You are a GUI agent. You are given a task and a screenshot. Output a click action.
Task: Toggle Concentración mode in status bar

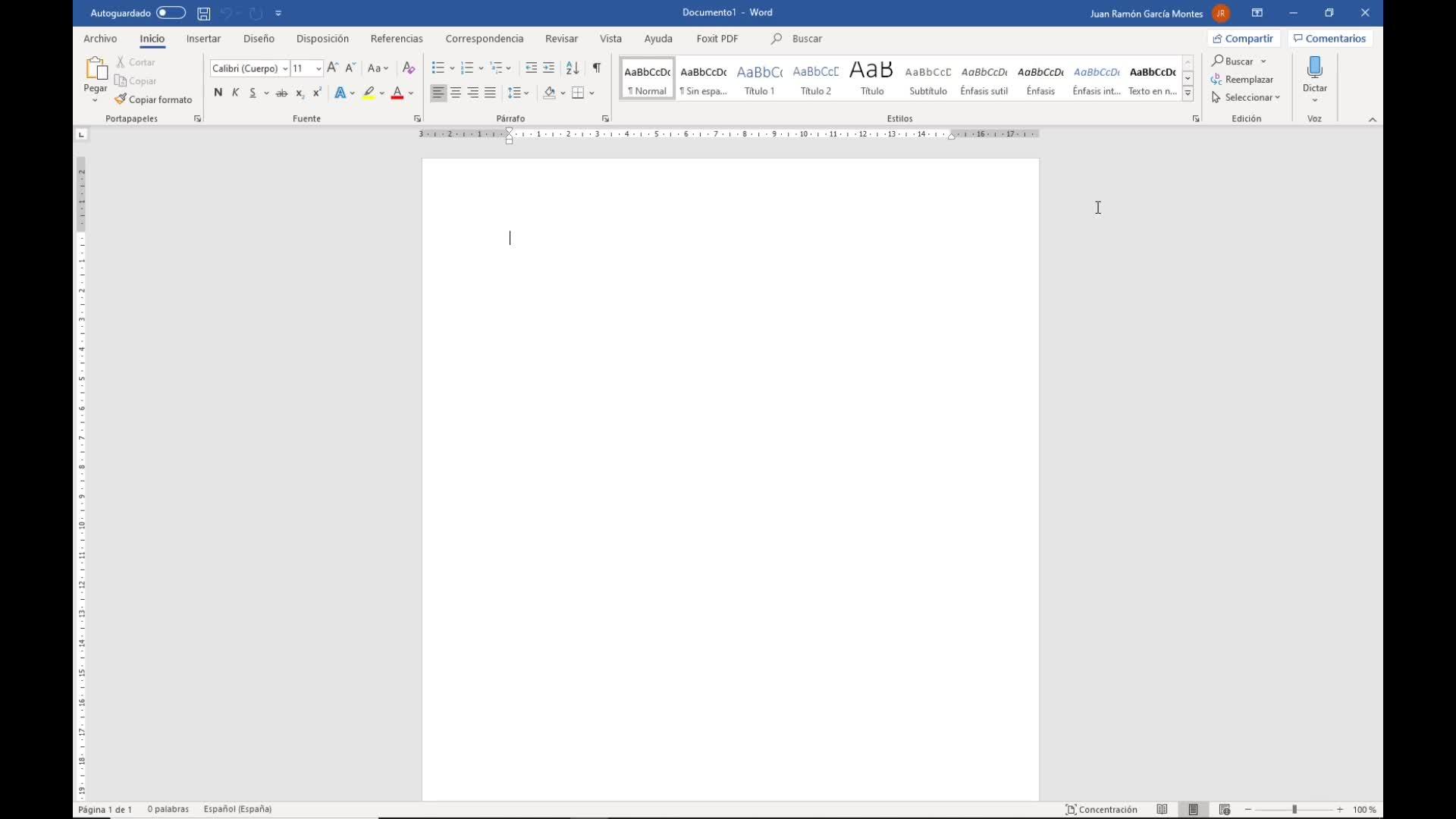tap(1101, 809)
